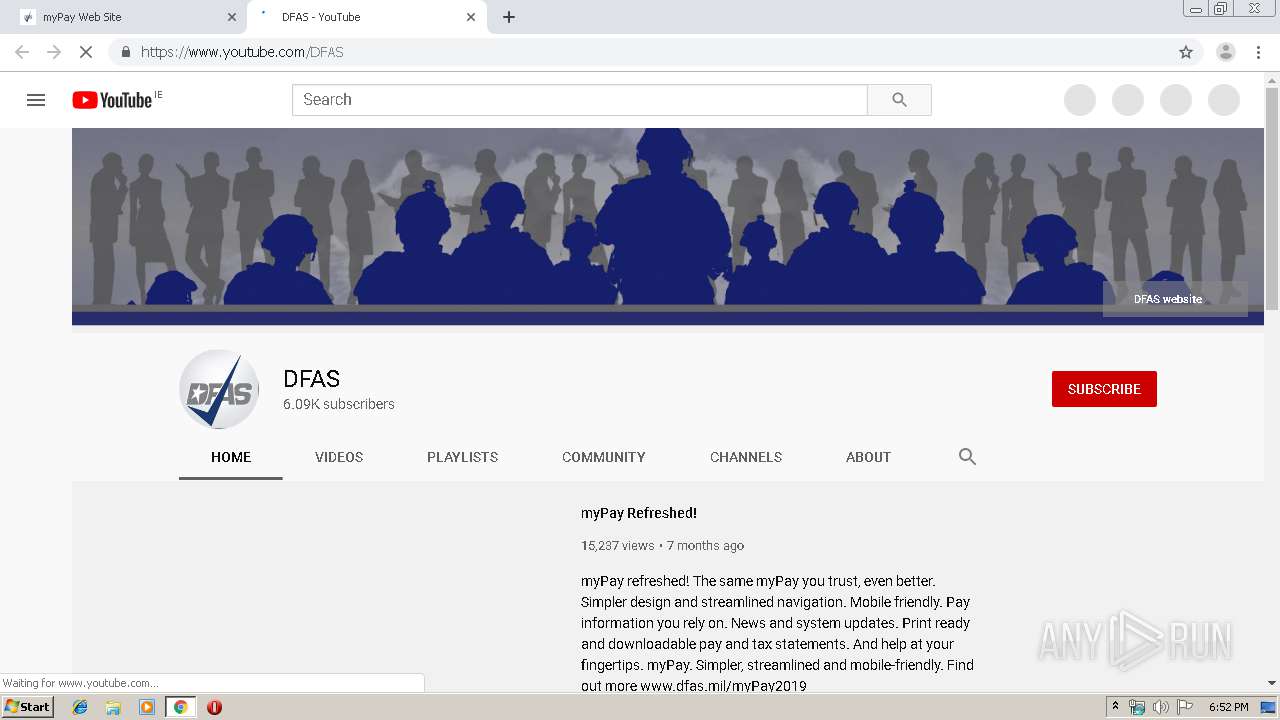
Task: Click the show desktop icon in tray
Action: [x=1268, y=707]
